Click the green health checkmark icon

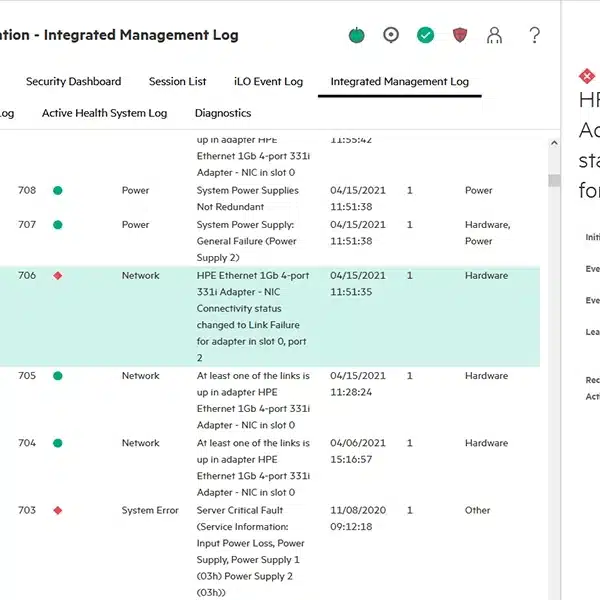tap(426, 36)
